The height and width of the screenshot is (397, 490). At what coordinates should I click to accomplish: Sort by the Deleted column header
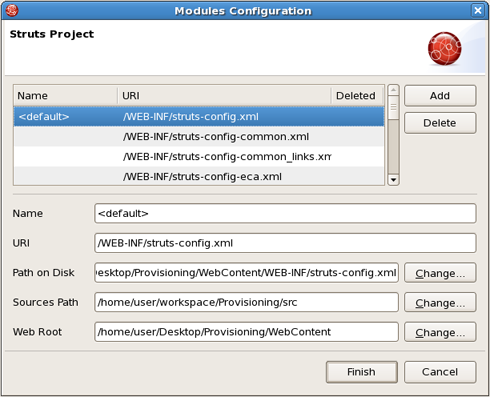pyautogui.click(x=358, y=96)
